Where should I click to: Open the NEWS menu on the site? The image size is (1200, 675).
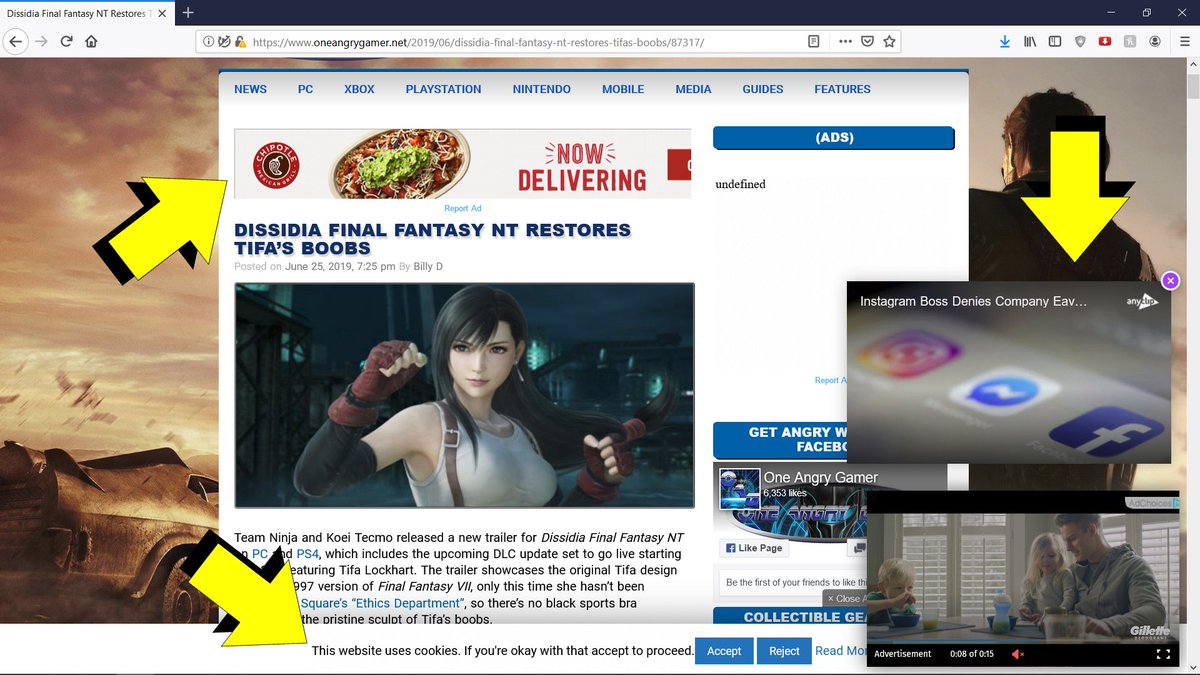(250, 89)
